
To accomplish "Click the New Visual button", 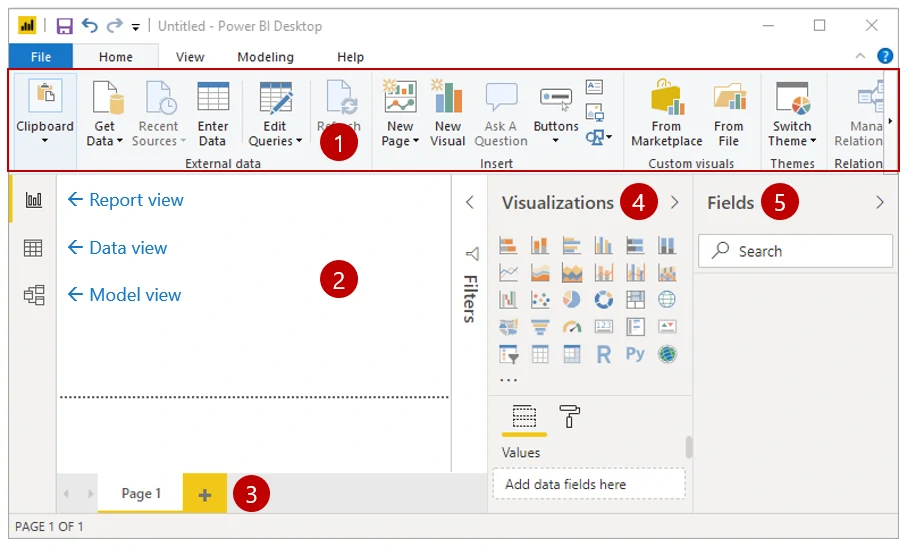I will [448, 115].
